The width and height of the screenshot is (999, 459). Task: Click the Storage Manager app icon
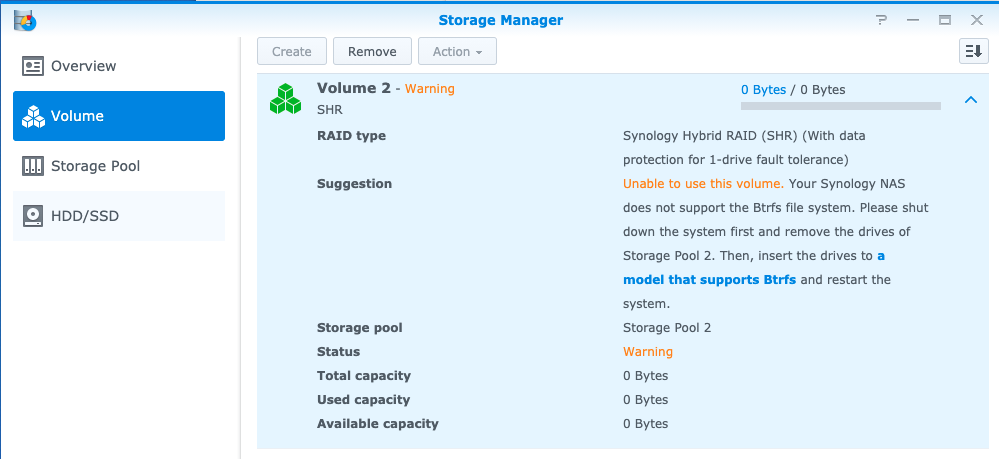pyautogui.click(x=25, y=20)
